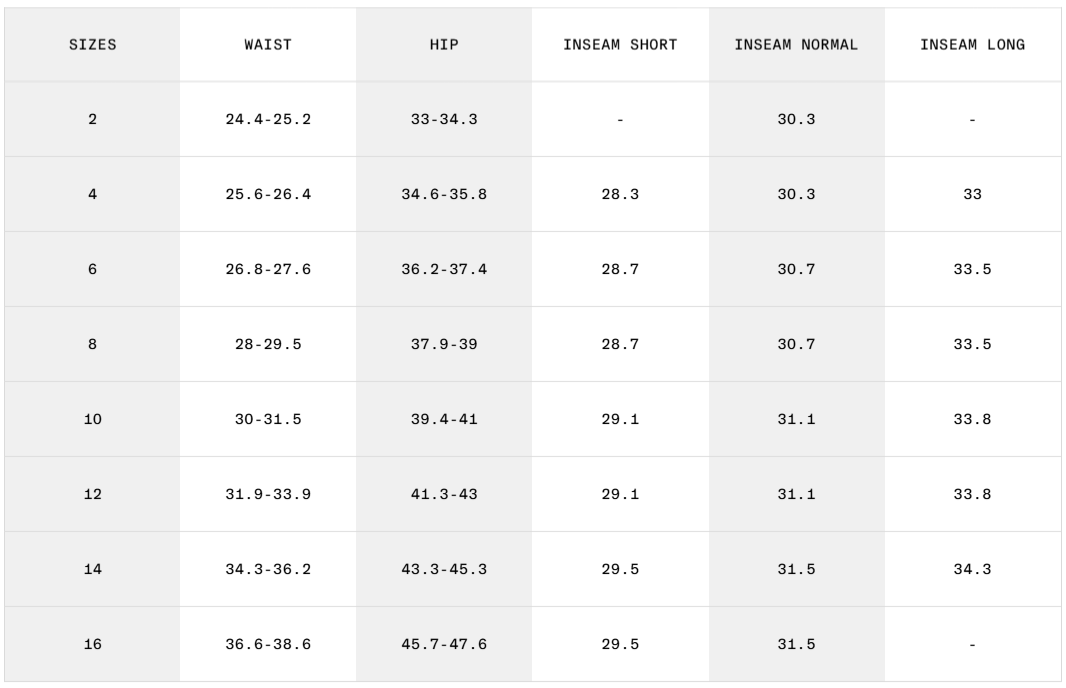This screenshot has height=688, width=1066.
Task: Click the size 2 row label
Action: point(92,119)
